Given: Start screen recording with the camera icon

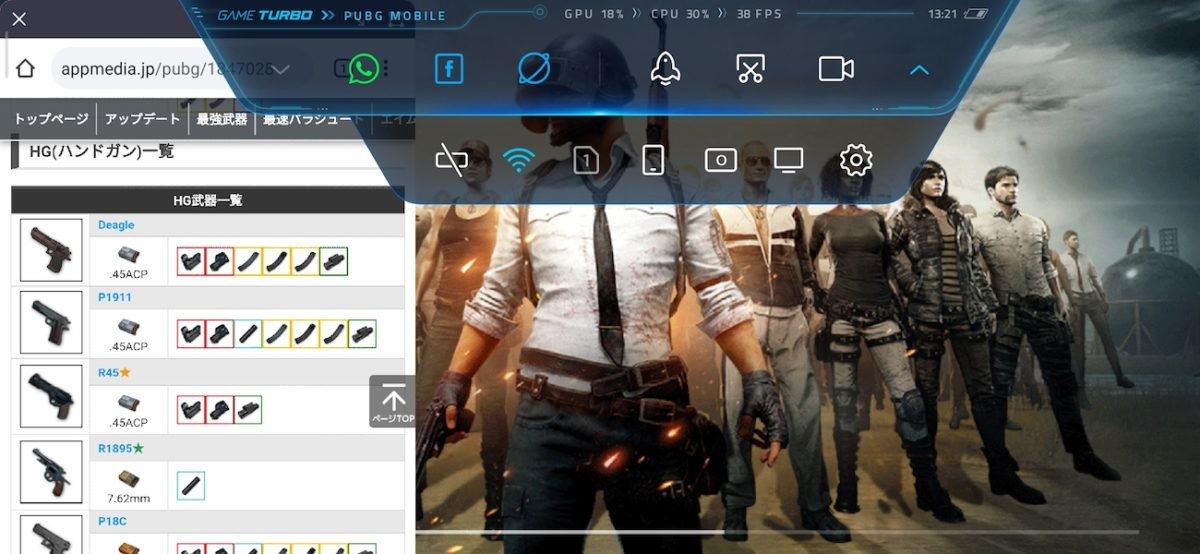Looking at the screenshot, I should [x=835, y=68].
